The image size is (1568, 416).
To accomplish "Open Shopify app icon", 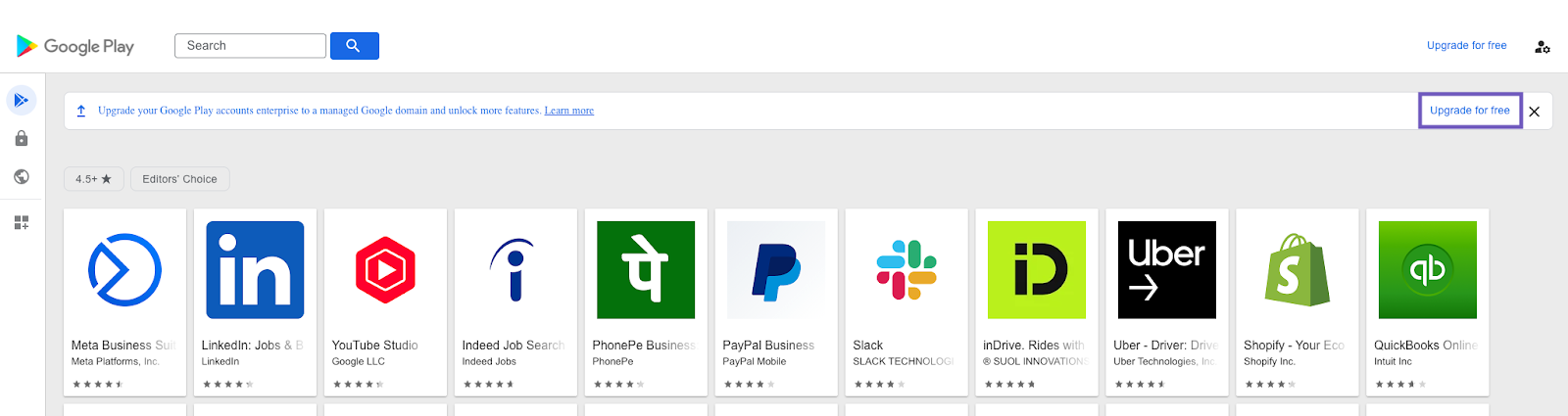I will [1298, 270].
